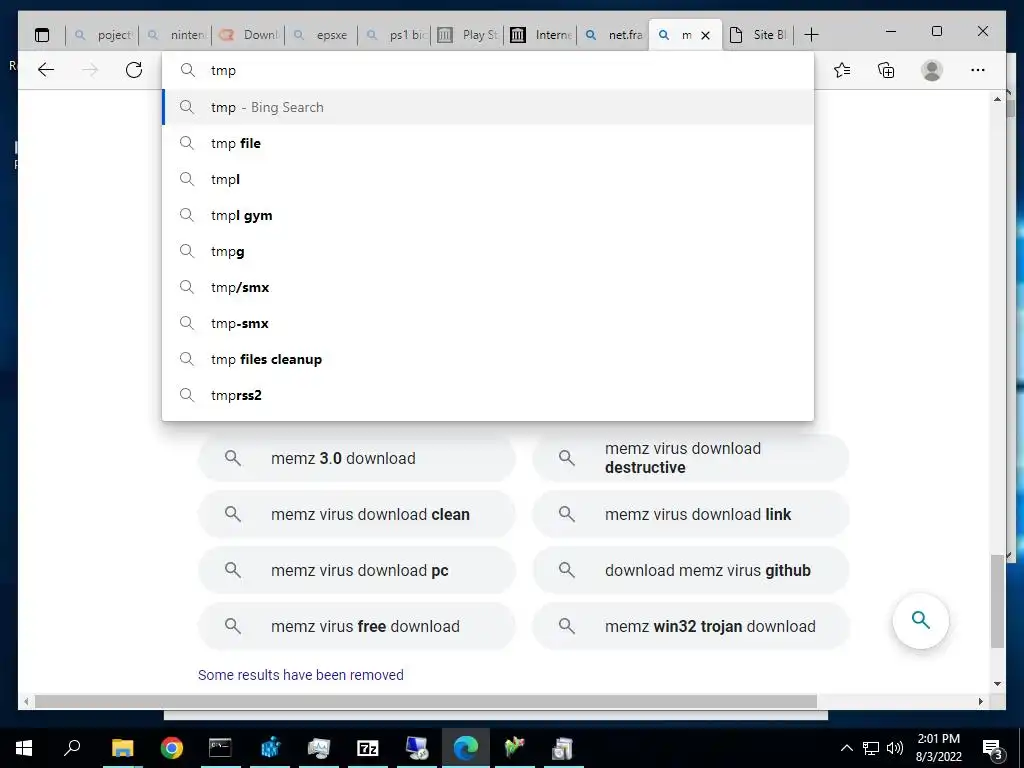
Task: Open the volume tray icon
Action: click(x=895, y=748)
